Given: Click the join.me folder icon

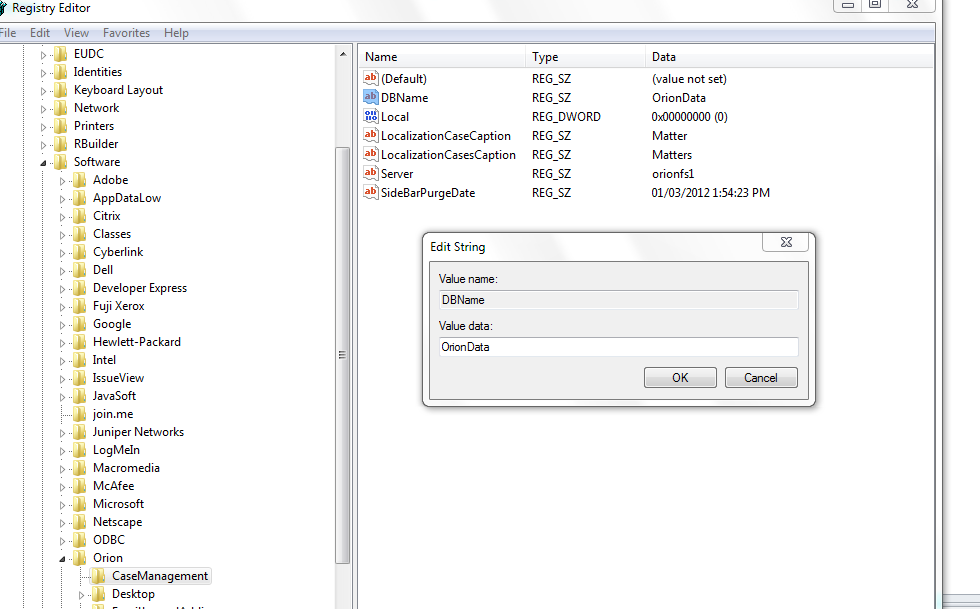Looking at the screenshot, I should coord(79,414).
